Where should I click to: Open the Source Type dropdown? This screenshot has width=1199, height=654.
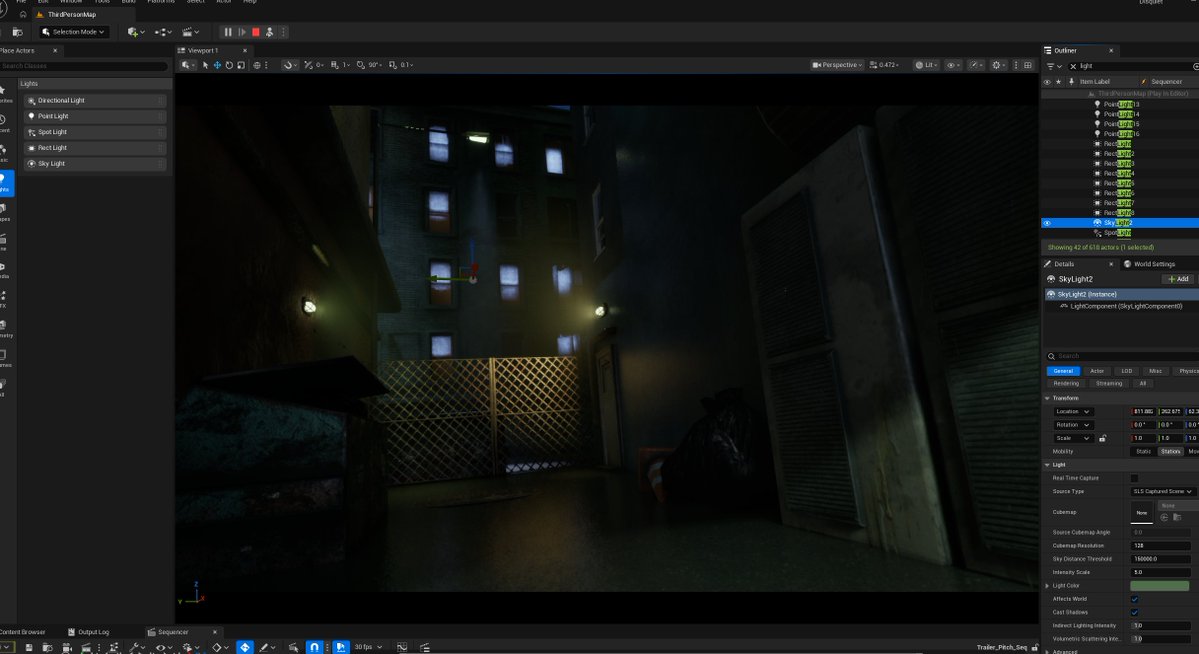tap(1162, 491)
